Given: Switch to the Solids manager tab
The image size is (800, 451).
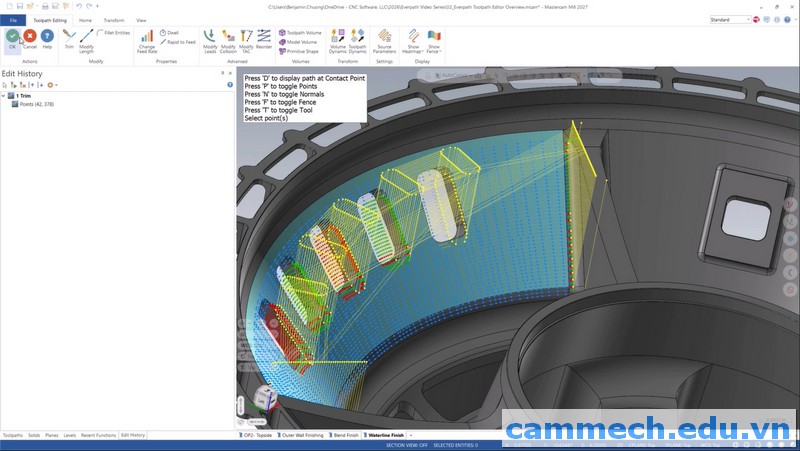Looking at the screenshot, I should coord(34,435).
